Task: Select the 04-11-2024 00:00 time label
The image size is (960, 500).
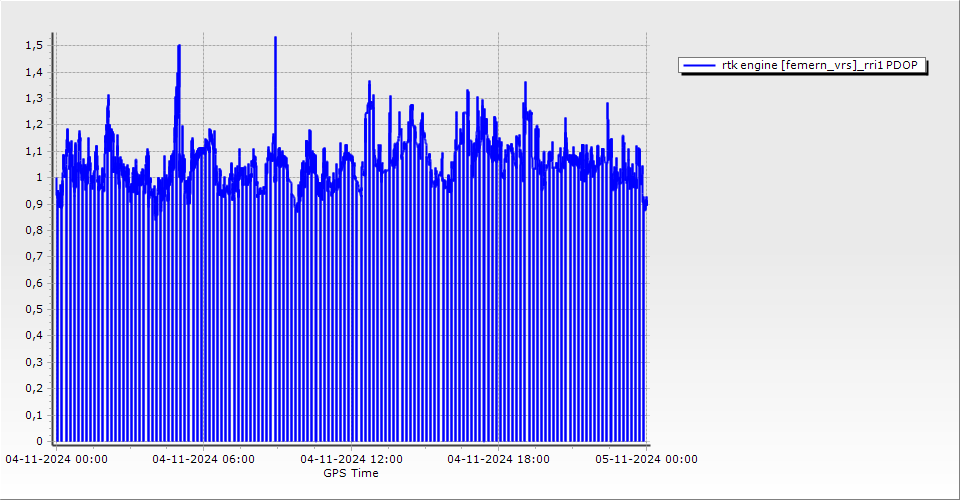Action: click(56, 459)
